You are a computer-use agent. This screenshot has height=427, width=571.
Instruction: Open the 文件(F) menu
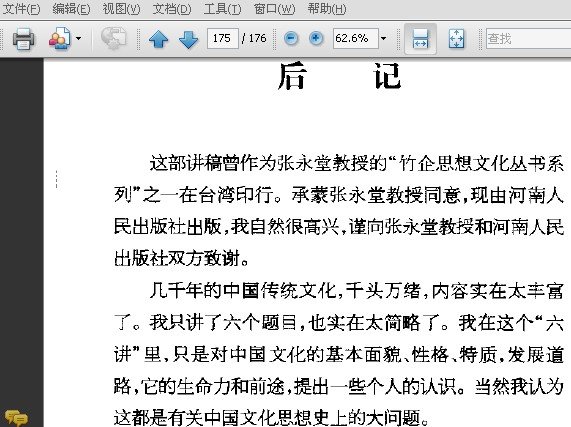pyautogui.click(x=21, y=8)
